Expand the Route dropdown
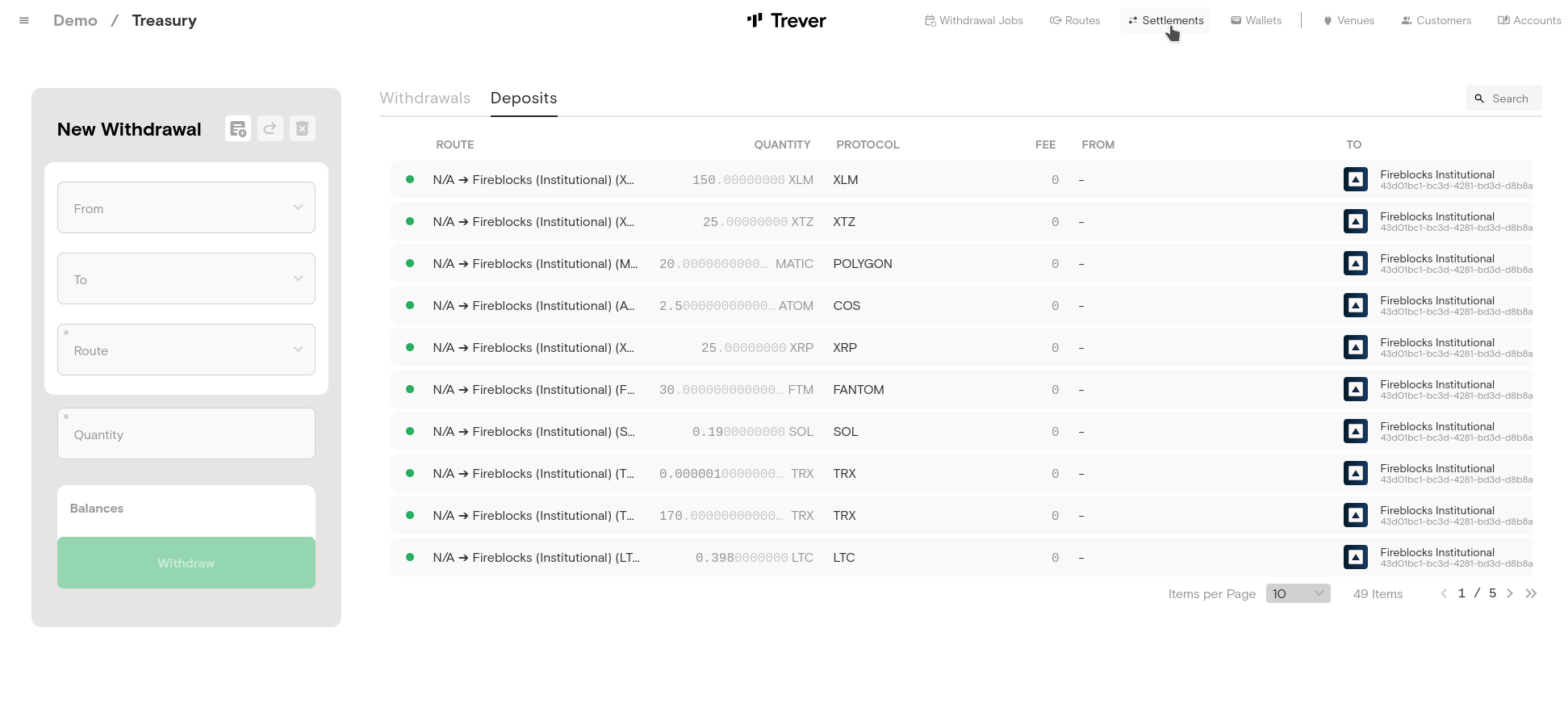Image resolution: width=1568 pixels, height=712 pixels. tap(186, 350)
